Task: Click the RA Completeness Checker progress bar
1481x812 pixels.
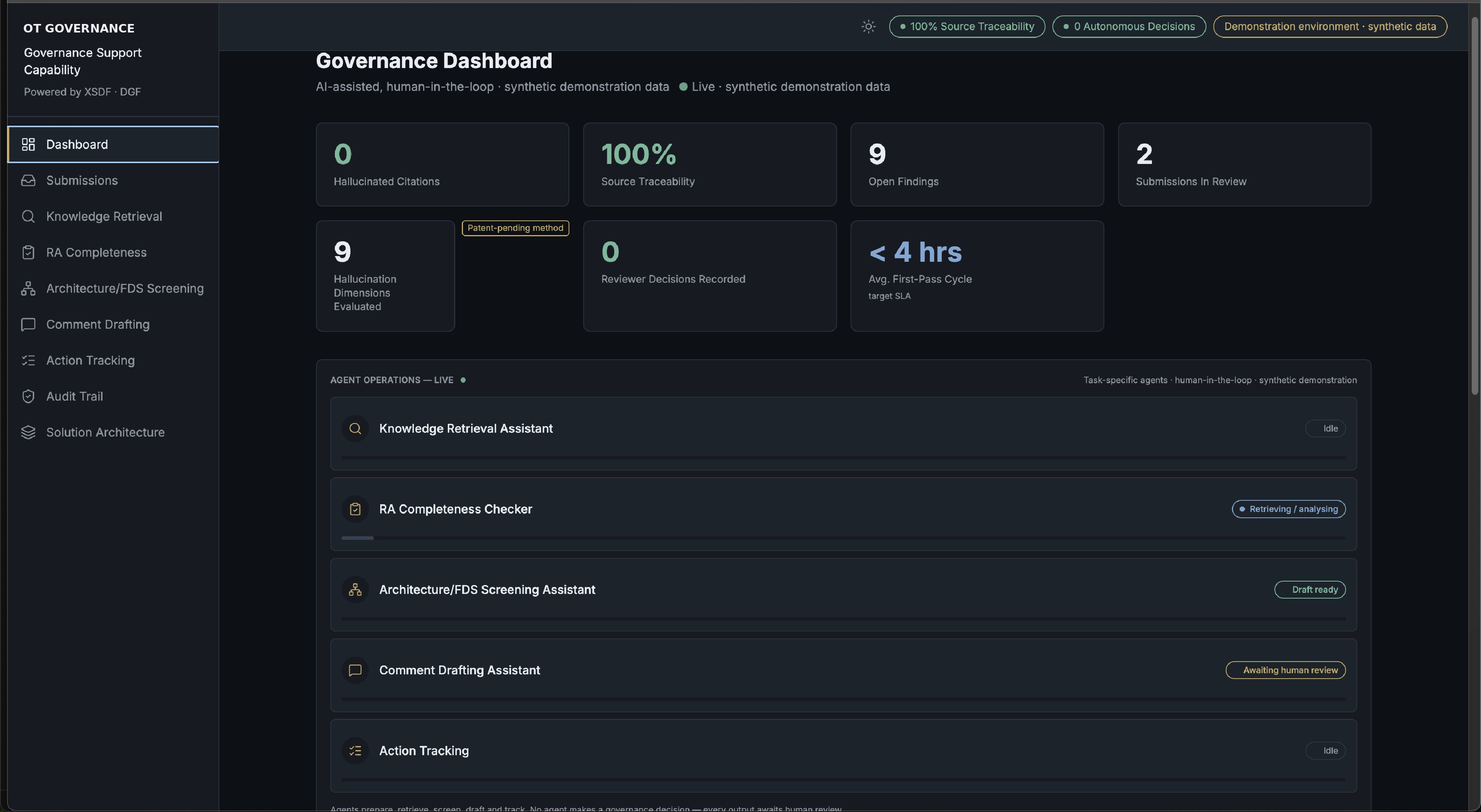Action: click(x=844, y=538)
